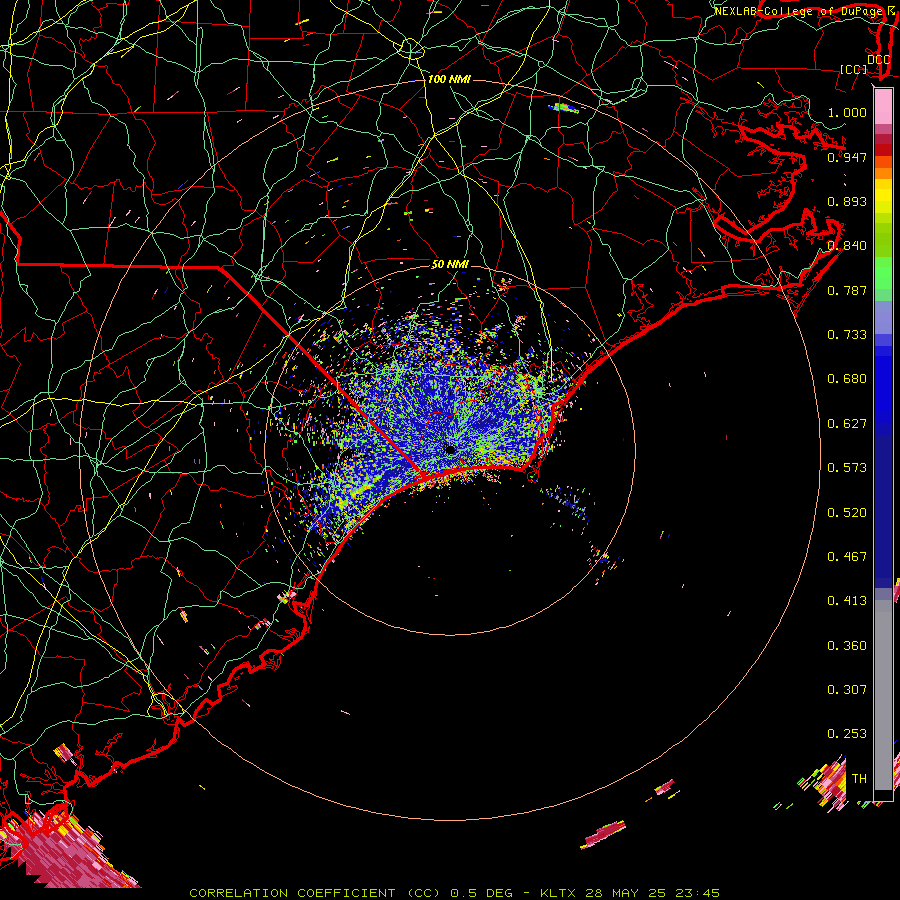900x900 pixels.
Task: Select the 0.947 scale value
Action: [847, 157]
